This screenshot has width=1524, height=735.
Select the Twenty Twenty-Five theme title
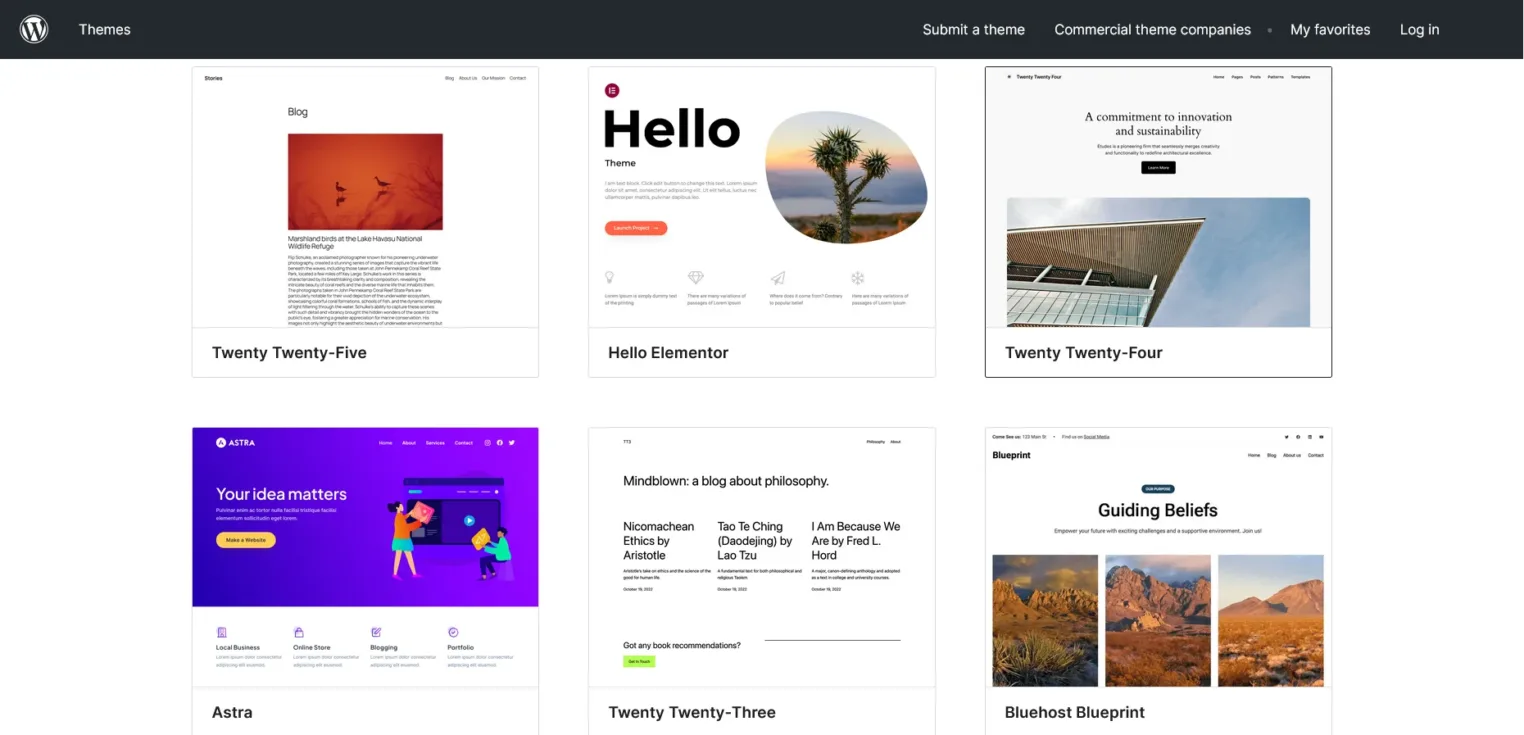click(289, 352)
